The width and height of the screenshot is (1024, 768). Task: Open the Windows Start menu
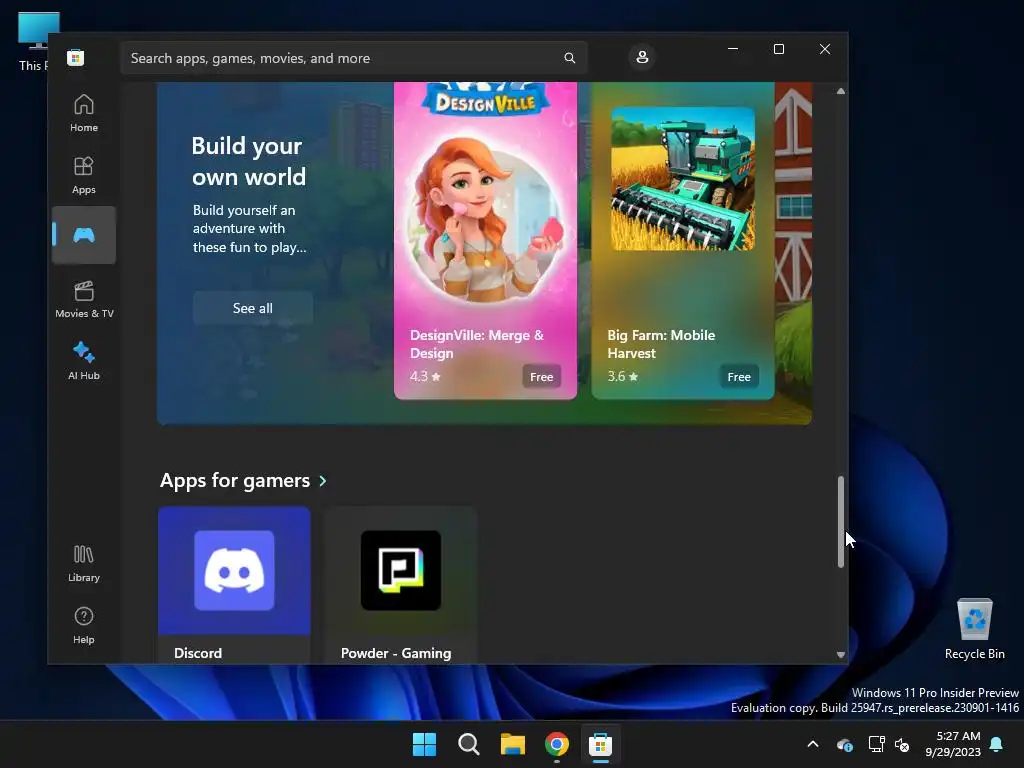point(424,744)
